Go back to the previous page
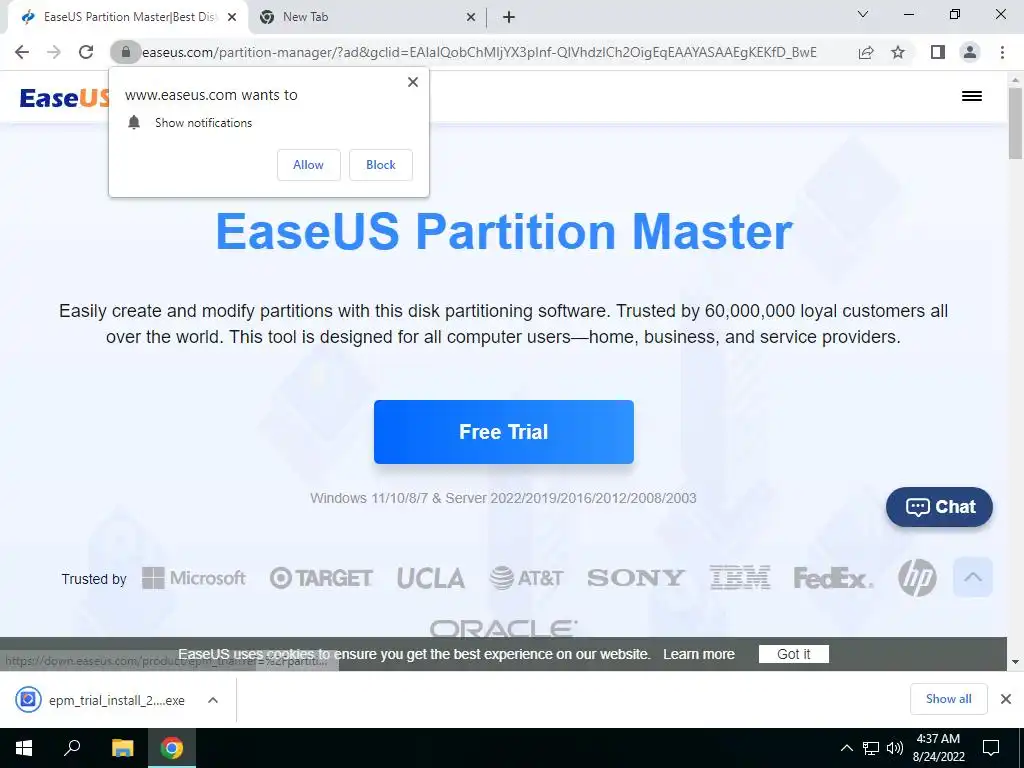1024x768 pixels. [22, 52]
